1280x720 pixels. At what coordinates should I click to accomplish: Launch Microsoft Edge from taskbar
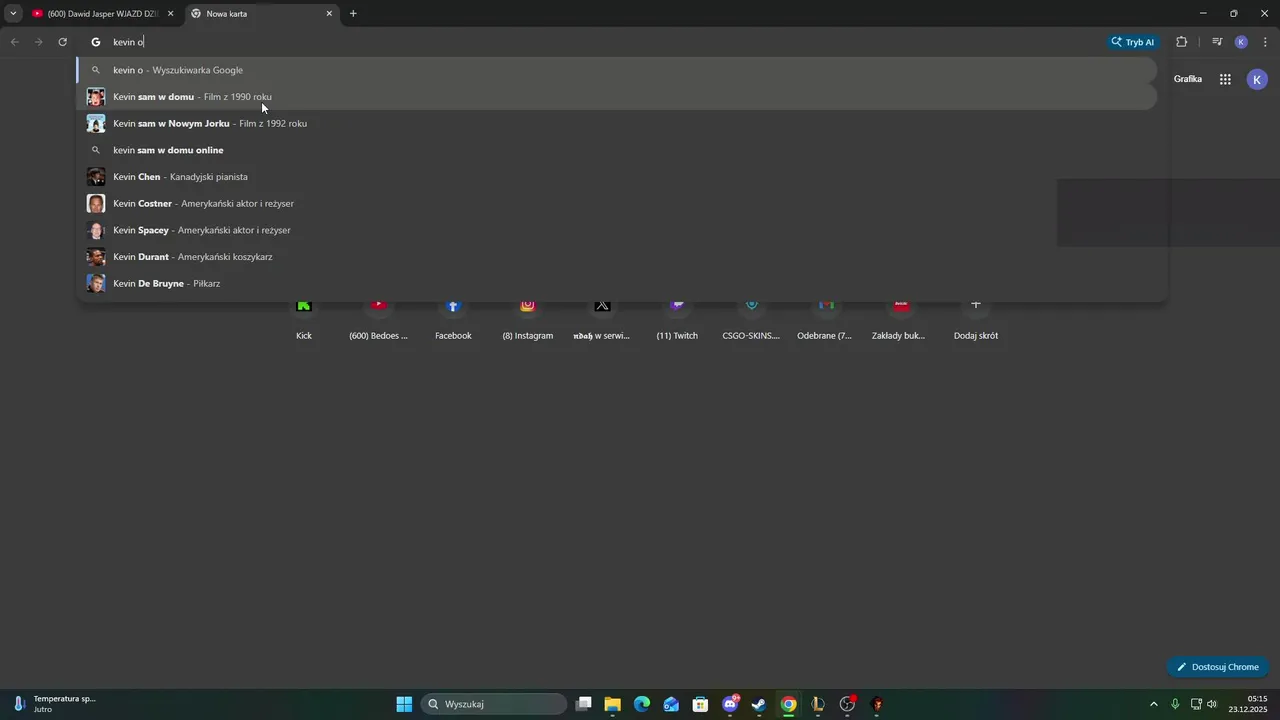(x=642, y=704)
